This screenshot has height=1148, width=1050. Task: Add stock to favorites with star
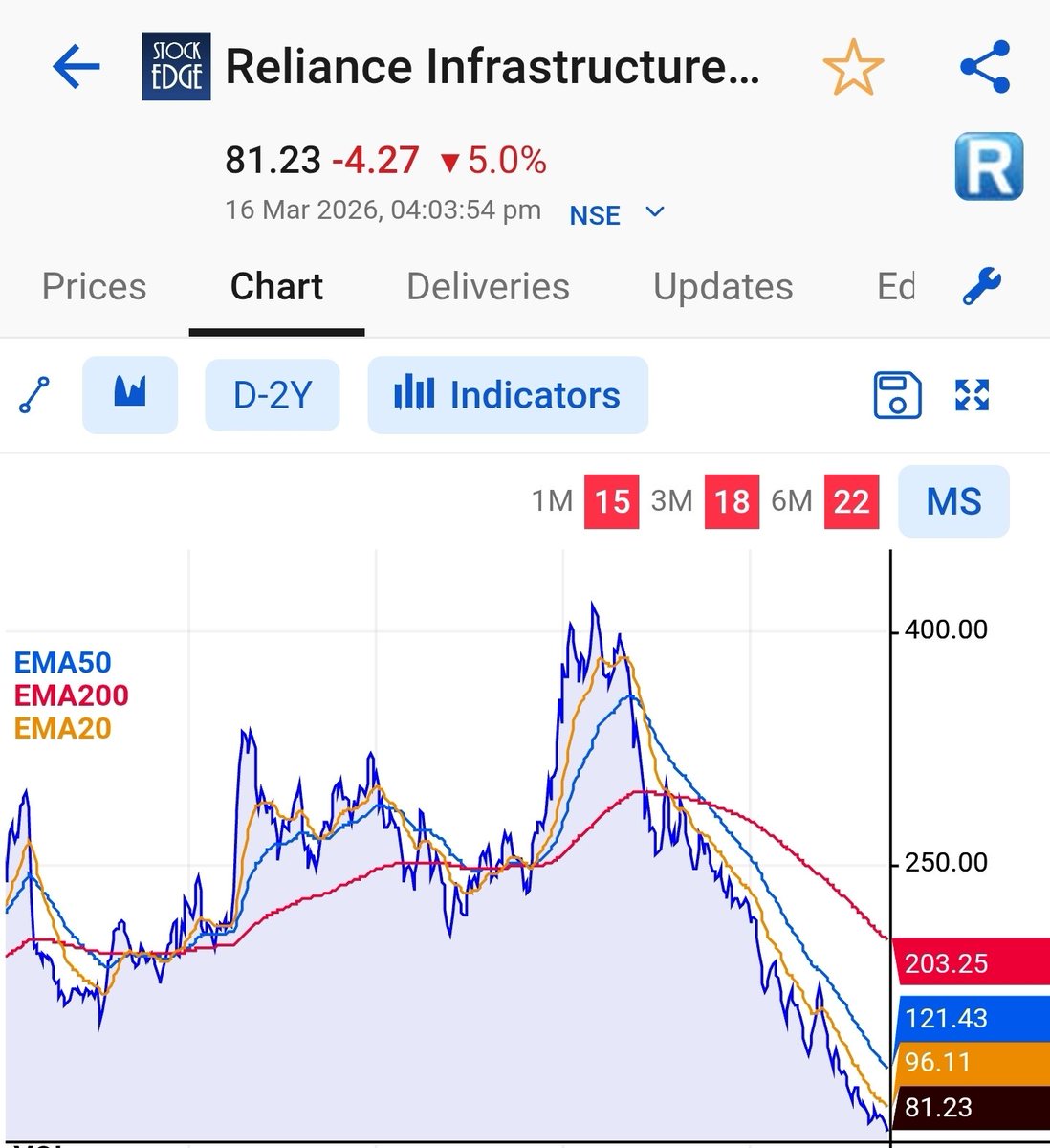[x=853, y=68]
